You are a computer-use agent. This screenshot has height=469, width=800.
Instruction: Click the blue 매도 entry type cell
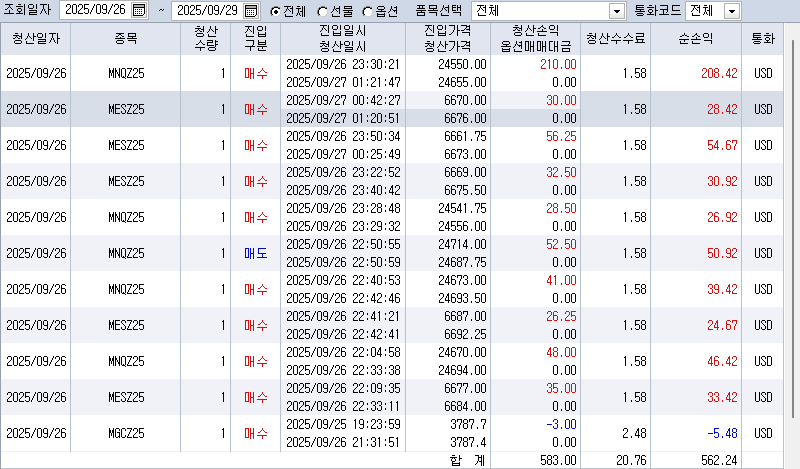[256, 253]
